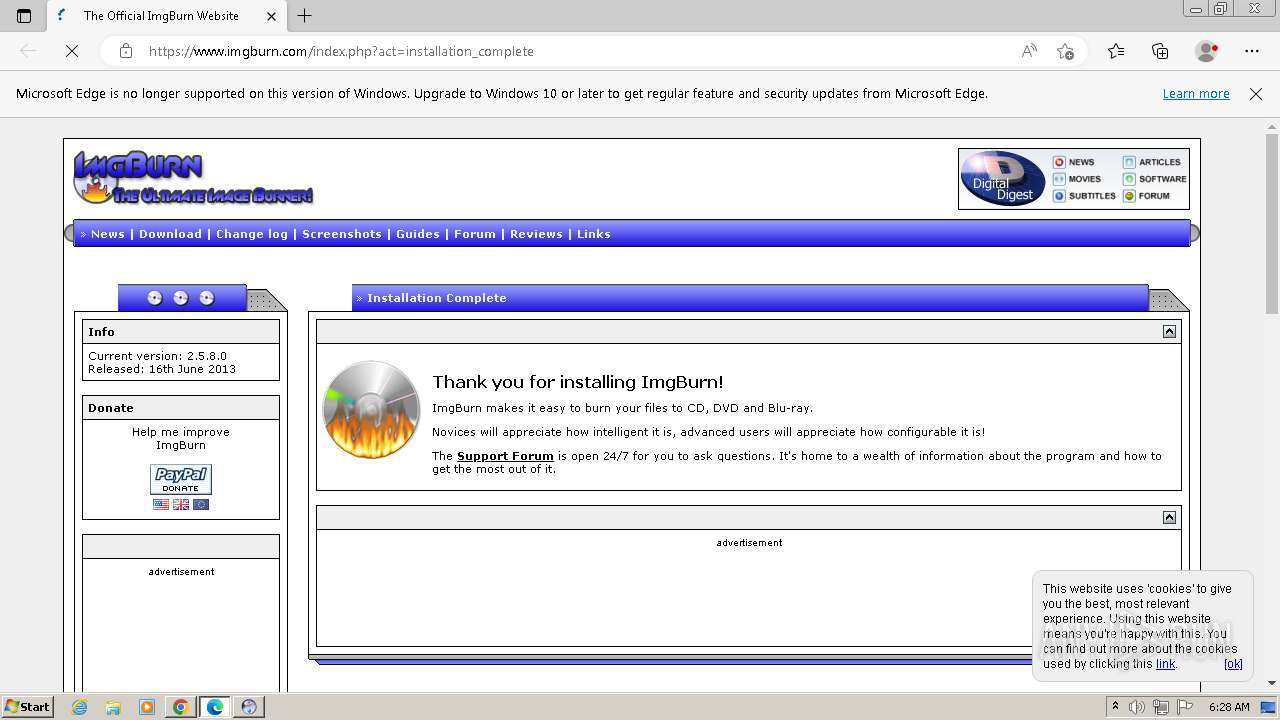This screenshot has width=1280, height=720.
Task: Open the Download menu item
Action: click(170, 234)
